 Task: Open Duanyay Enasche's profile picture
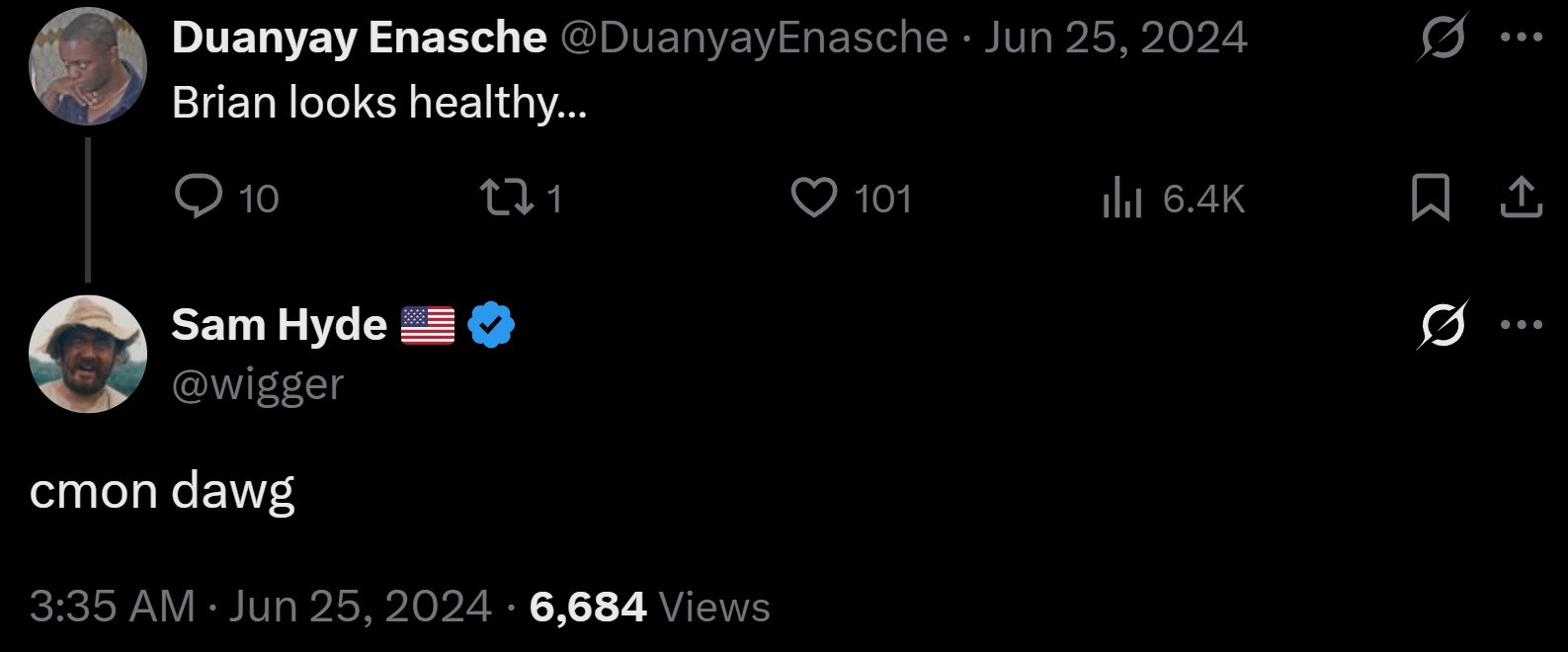[88, 67]
